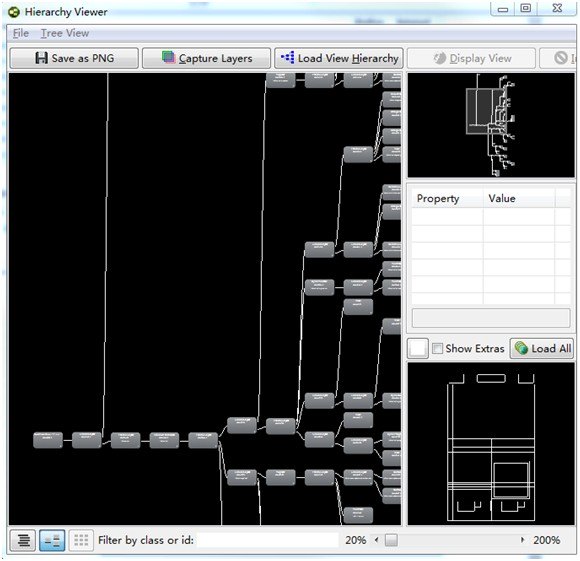This screenshot has width=580, height=561.
Task: Focus the Filter by class or id field
Action: point(268,540)
